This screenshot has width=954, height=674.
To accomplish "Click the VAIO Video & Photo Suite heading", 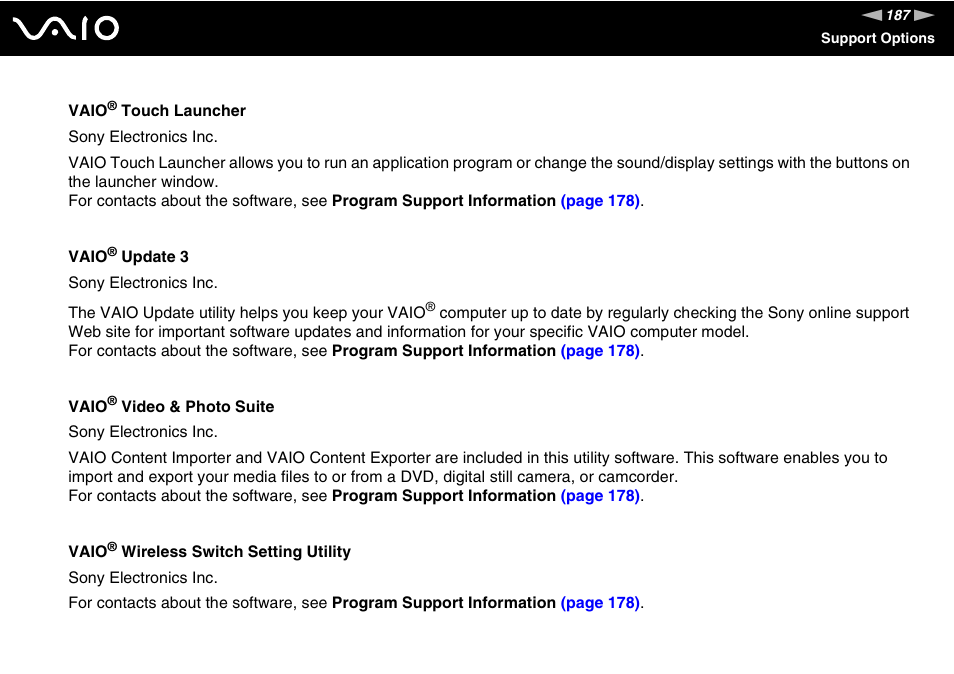I will click(x=171, y=406).
